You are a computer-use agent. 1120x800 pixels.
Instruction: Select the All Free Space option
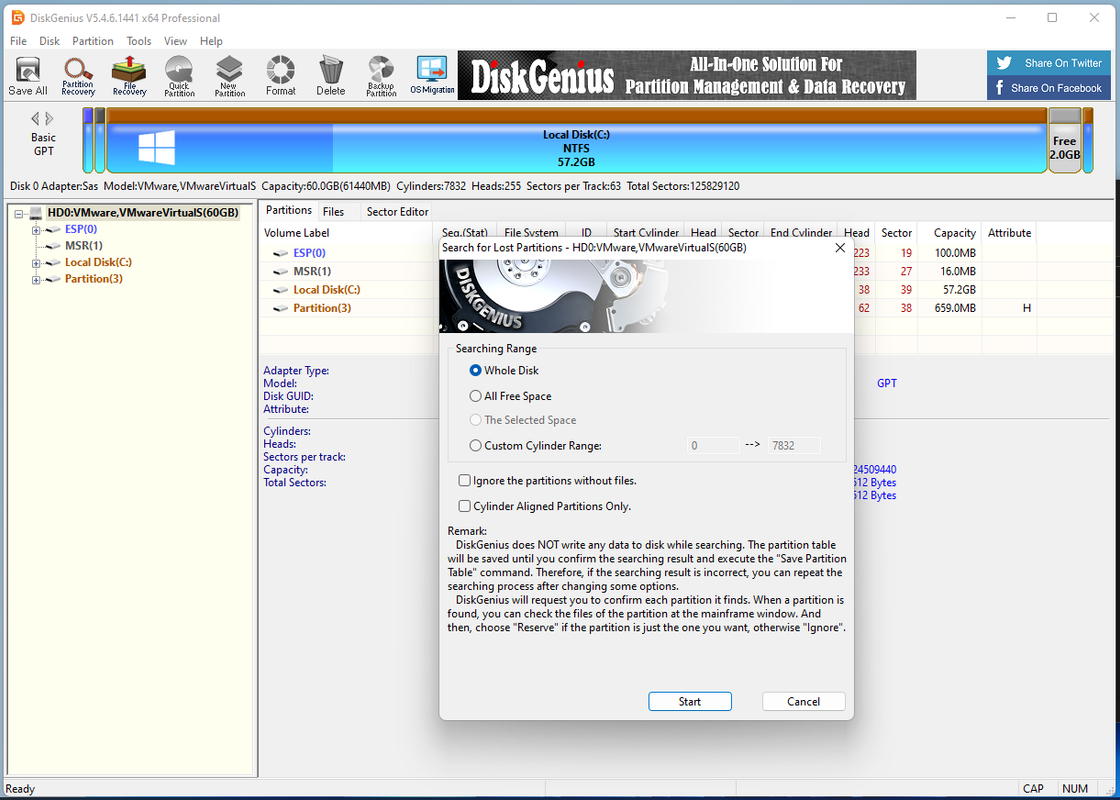coord(476,396)
